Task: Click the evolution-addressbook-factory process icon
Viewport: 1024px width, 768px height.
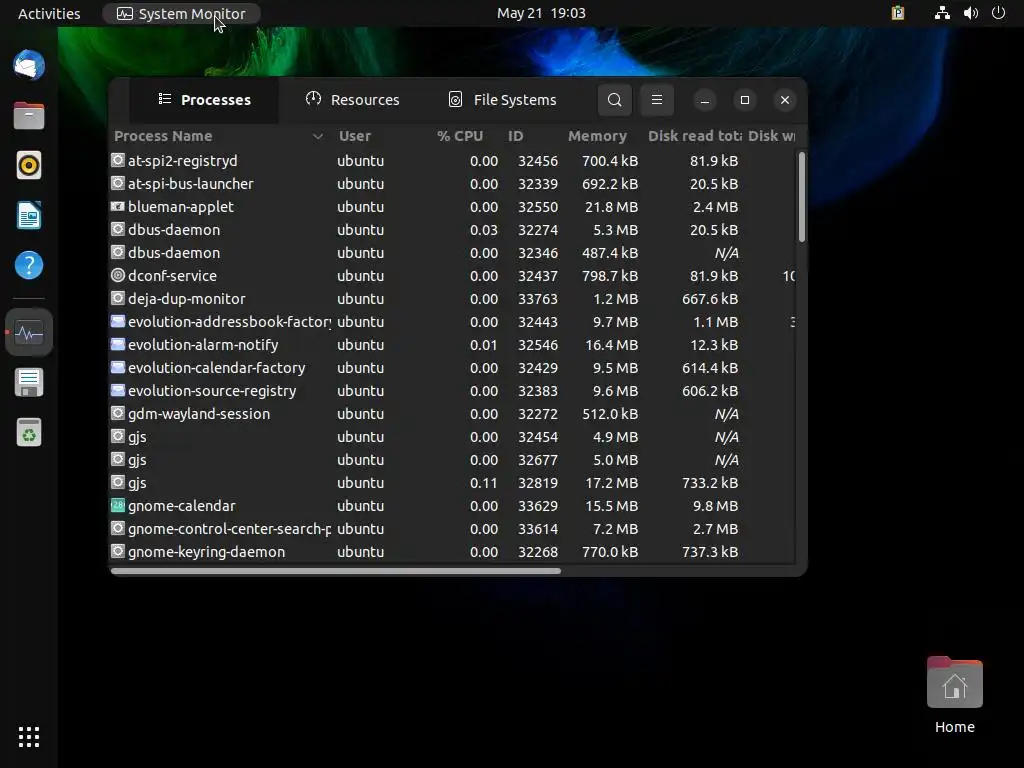Action: (x=118, y=321)
